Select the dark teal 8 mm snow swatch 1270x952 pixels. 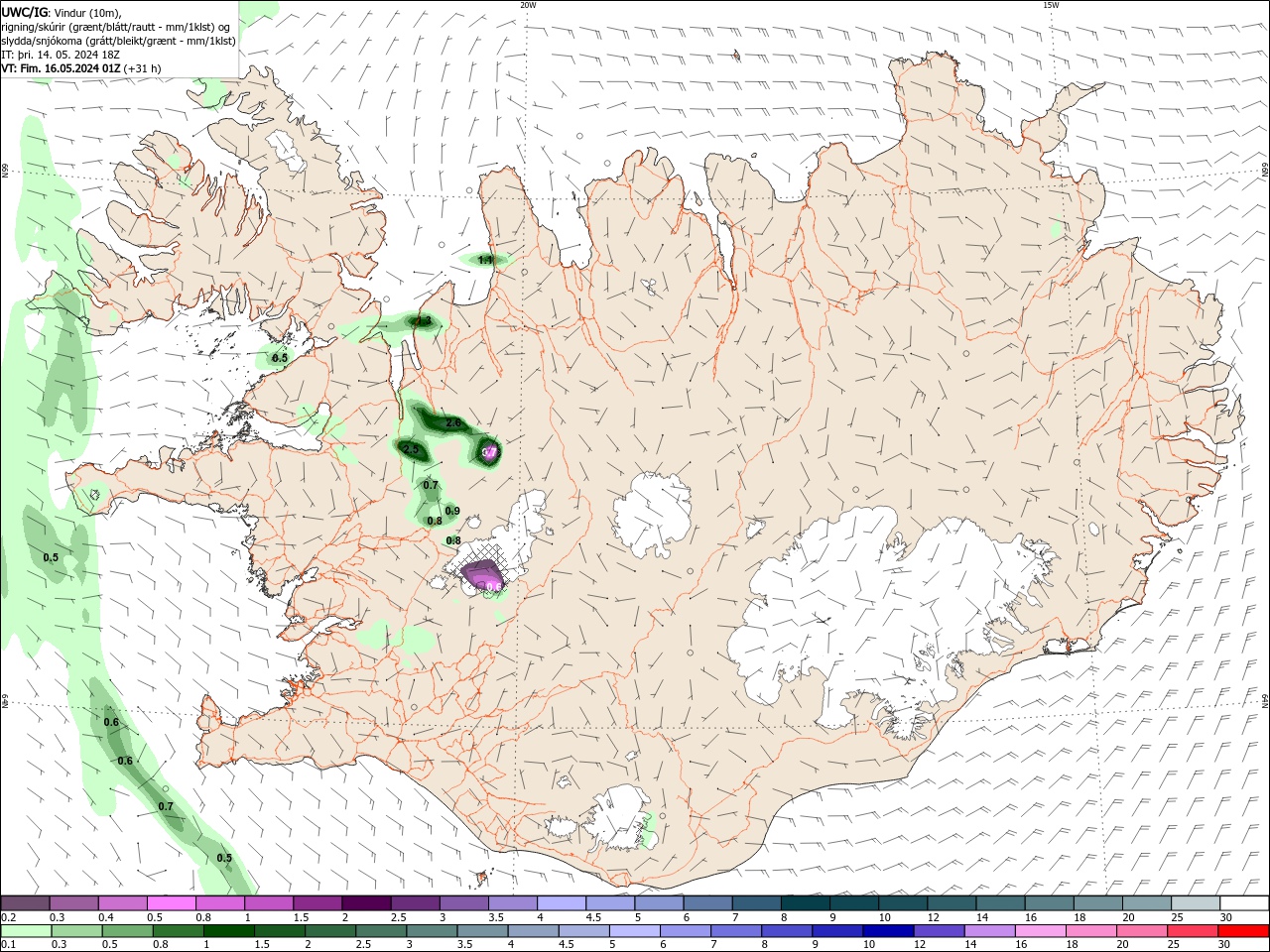806,903
